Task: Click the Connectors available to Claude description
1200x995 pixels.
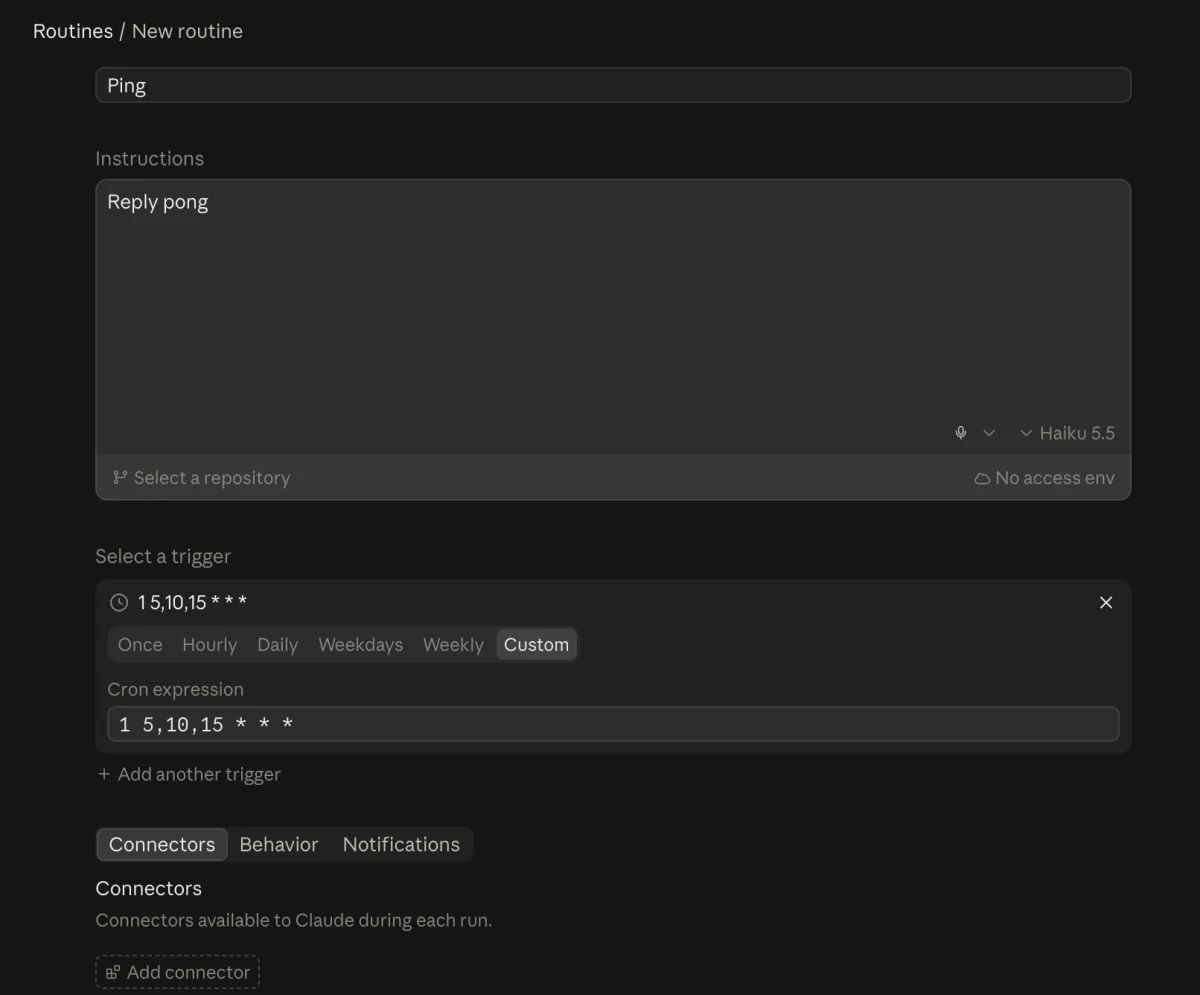Action: 294,920
